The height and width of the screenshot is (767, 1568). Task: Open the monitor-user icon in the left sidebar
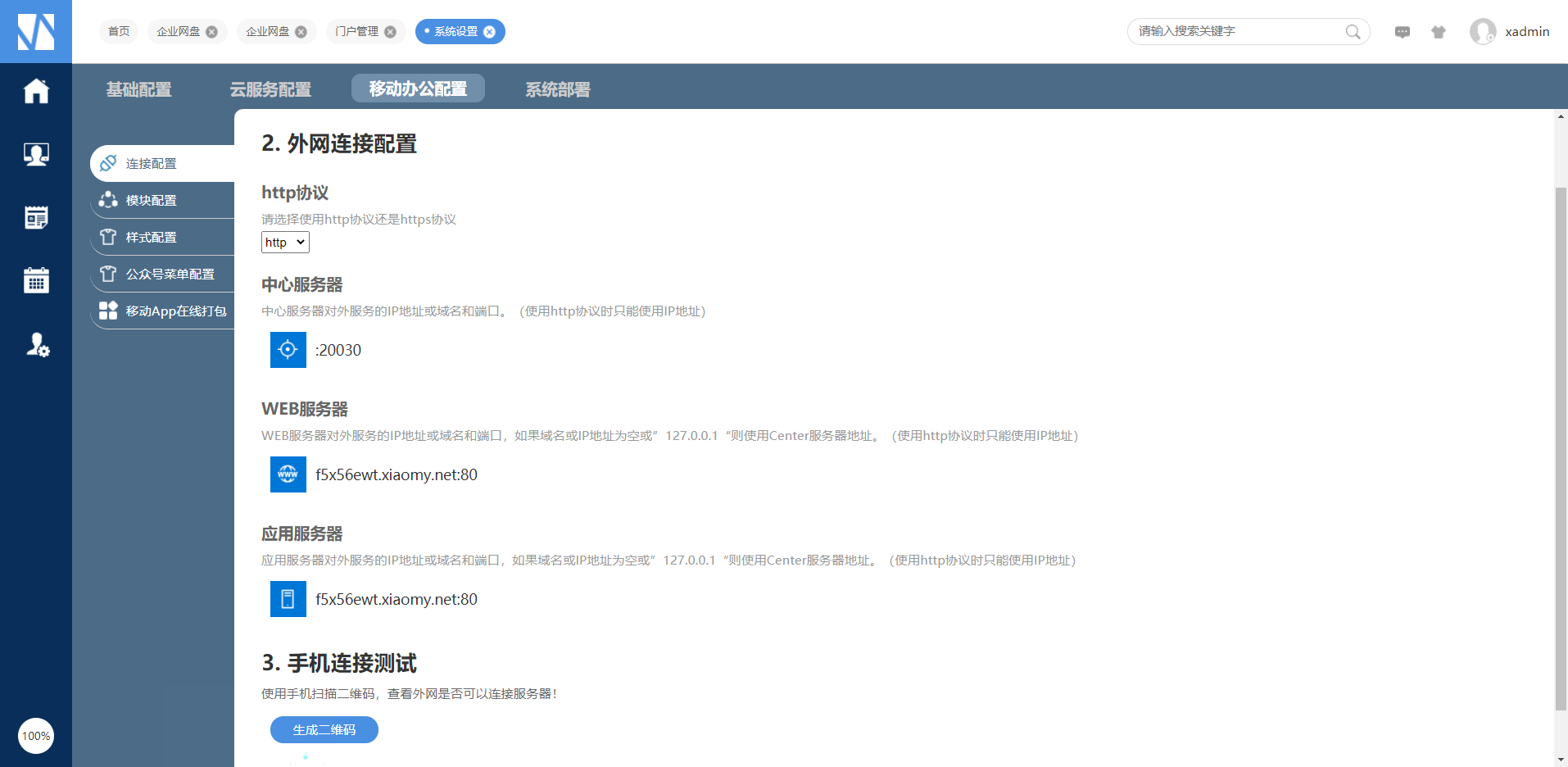coord(36,154)
